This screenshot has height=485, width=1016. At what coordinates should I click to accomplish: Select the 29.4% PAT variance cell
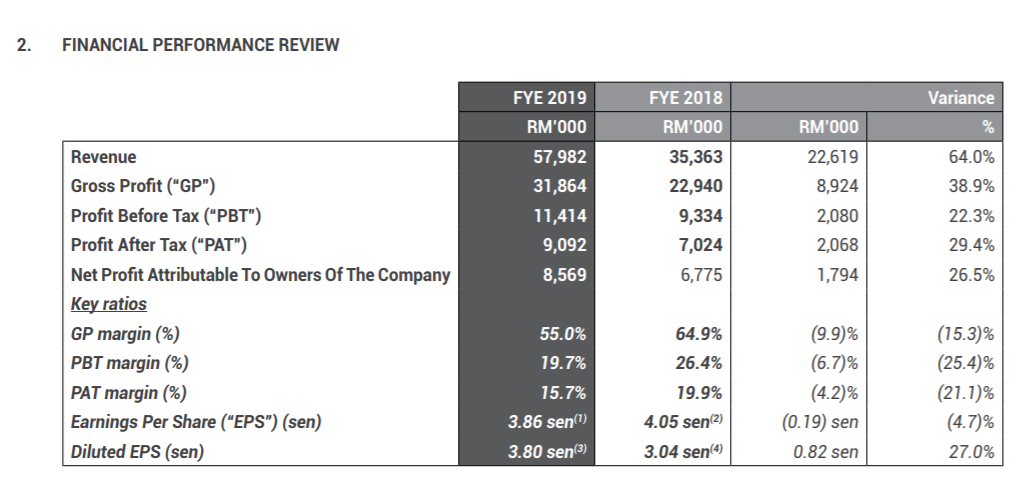(972, 245)
